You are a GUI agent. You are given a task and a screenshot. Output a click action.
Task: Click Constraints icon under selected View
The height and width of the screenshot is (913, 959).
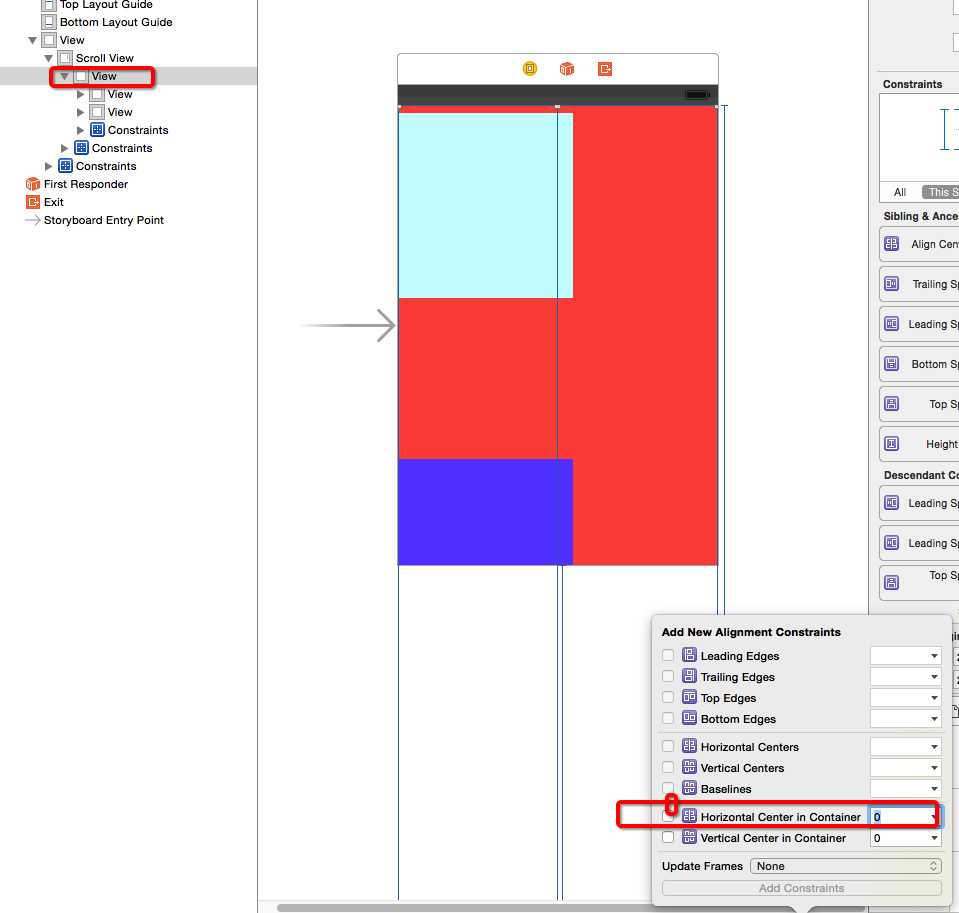point(97,130)
